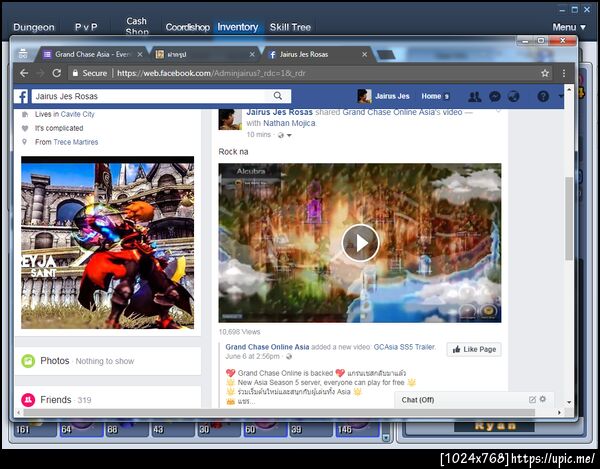This screenshot has width=600, height=469.
Task: Open the Facebook help question mark icon
Action: point(543,96)
